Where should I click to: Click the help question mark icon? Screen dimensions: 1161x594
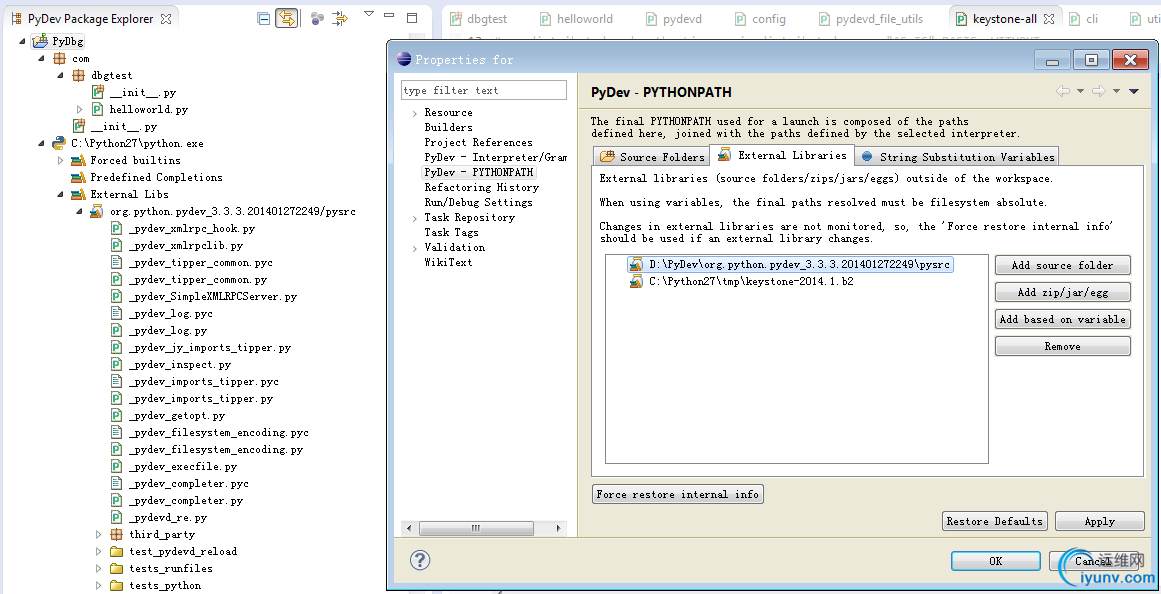tap(421, 560)
